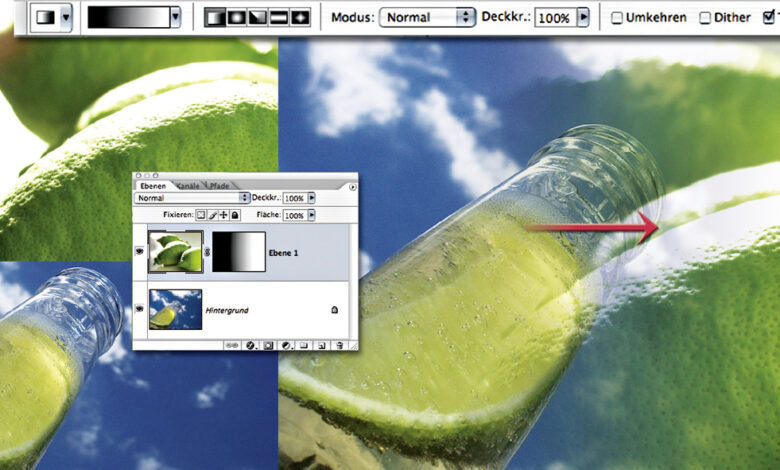Enable the Umkehren checkbox
Screen dimensions: 780x470
(616, 18)
